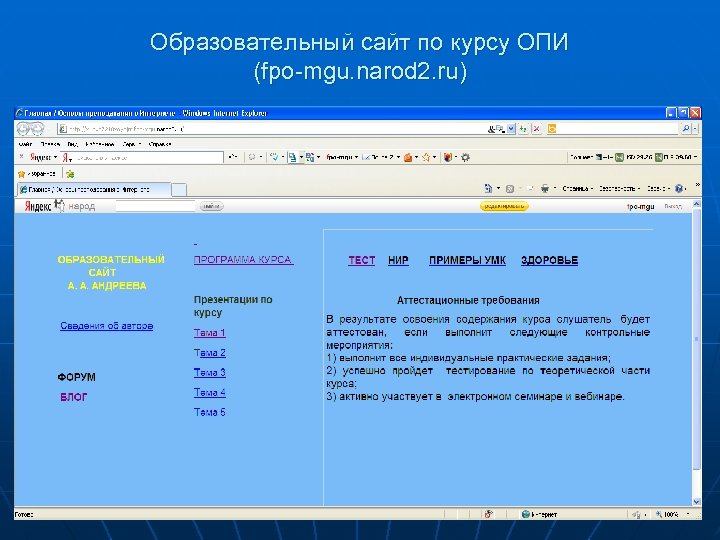Open Yandex bar settings gear icon
The width and height of the screenshot is (720, 540).
(x=465, y=158)
